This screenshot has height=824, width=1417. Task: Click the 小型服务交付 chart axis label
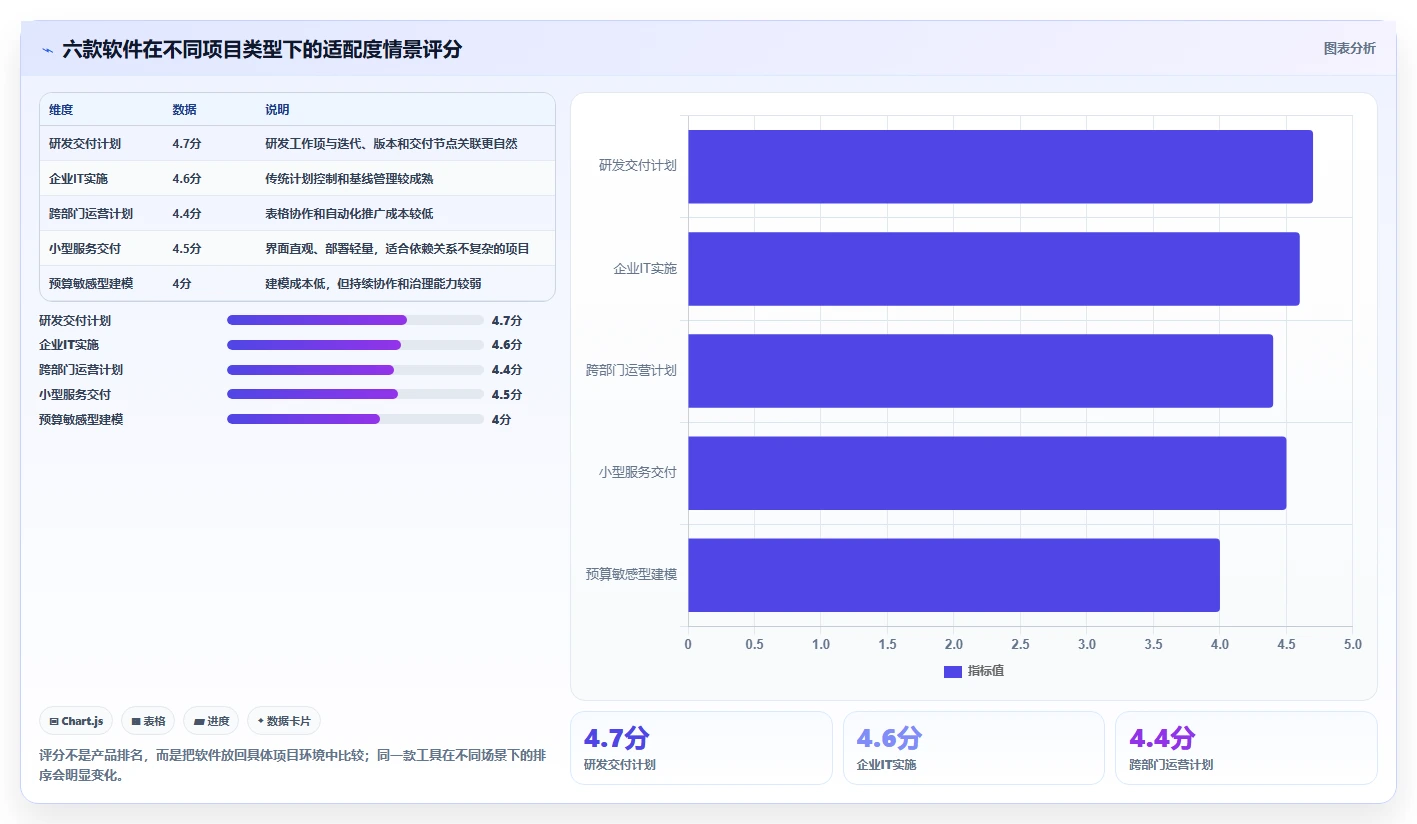tap(638, 473)
